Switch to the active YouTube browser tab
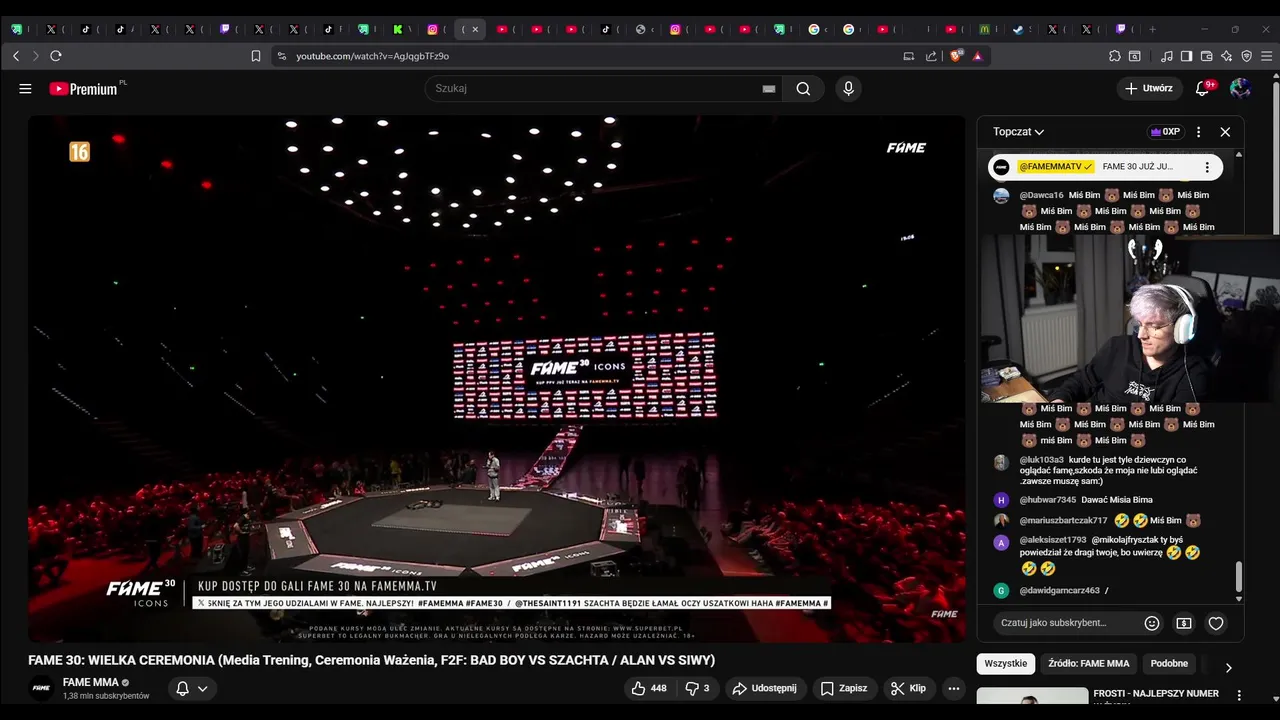 click(470, 29)
